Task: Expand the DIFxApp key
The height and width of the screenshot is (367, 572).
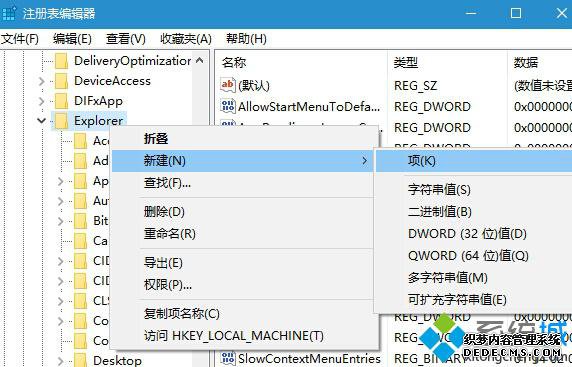Action: 41,101
